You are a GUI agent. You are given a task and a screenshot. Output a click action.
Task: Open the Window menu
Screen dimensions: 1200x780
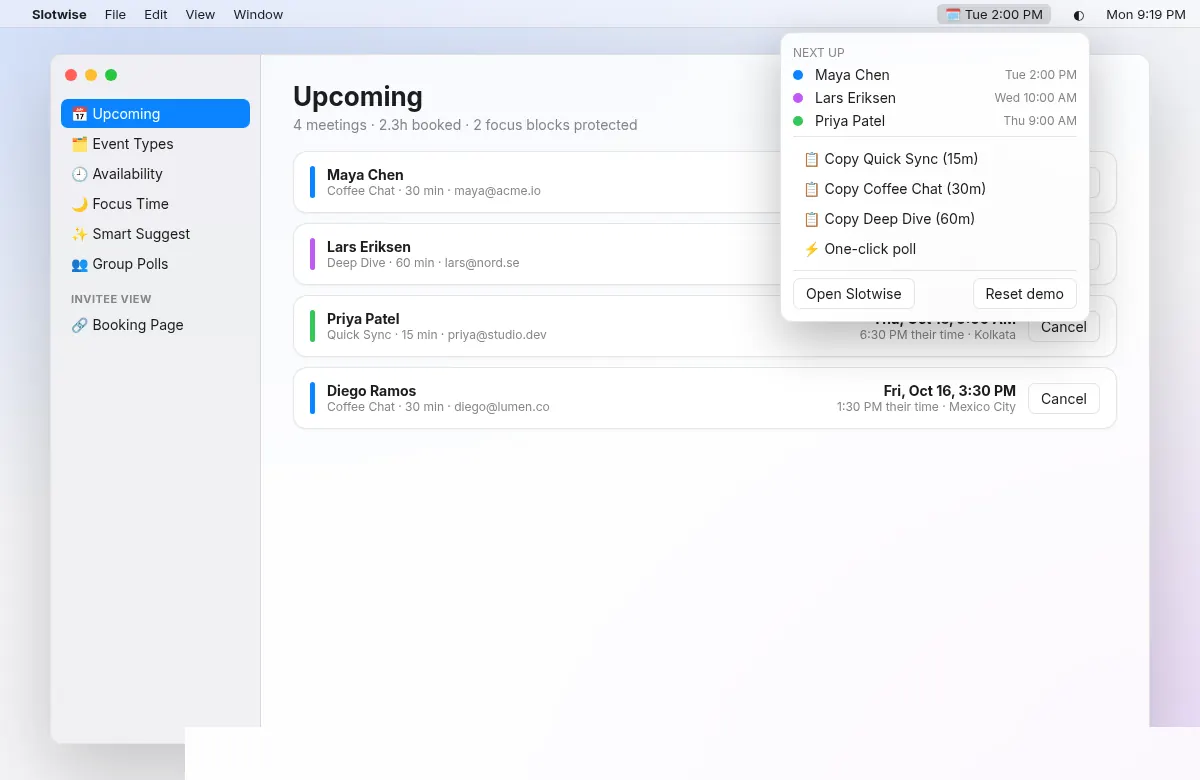pos(258,14)
